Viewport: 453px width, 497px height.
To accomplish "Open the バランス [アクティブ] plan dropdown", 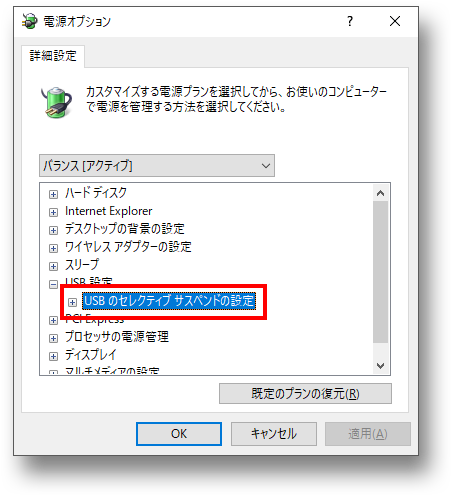I will click(x=157, y=165).
